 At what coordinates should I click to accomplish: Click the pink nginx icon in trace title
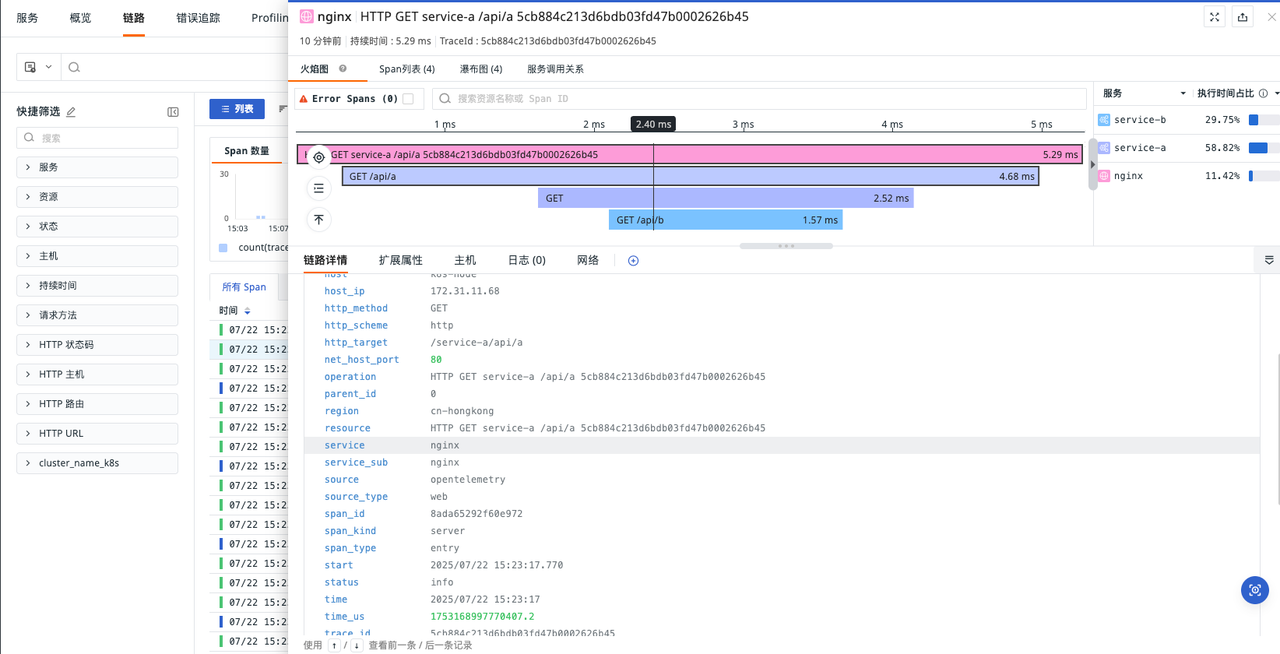pyautogui.click(x=307, y=17)
